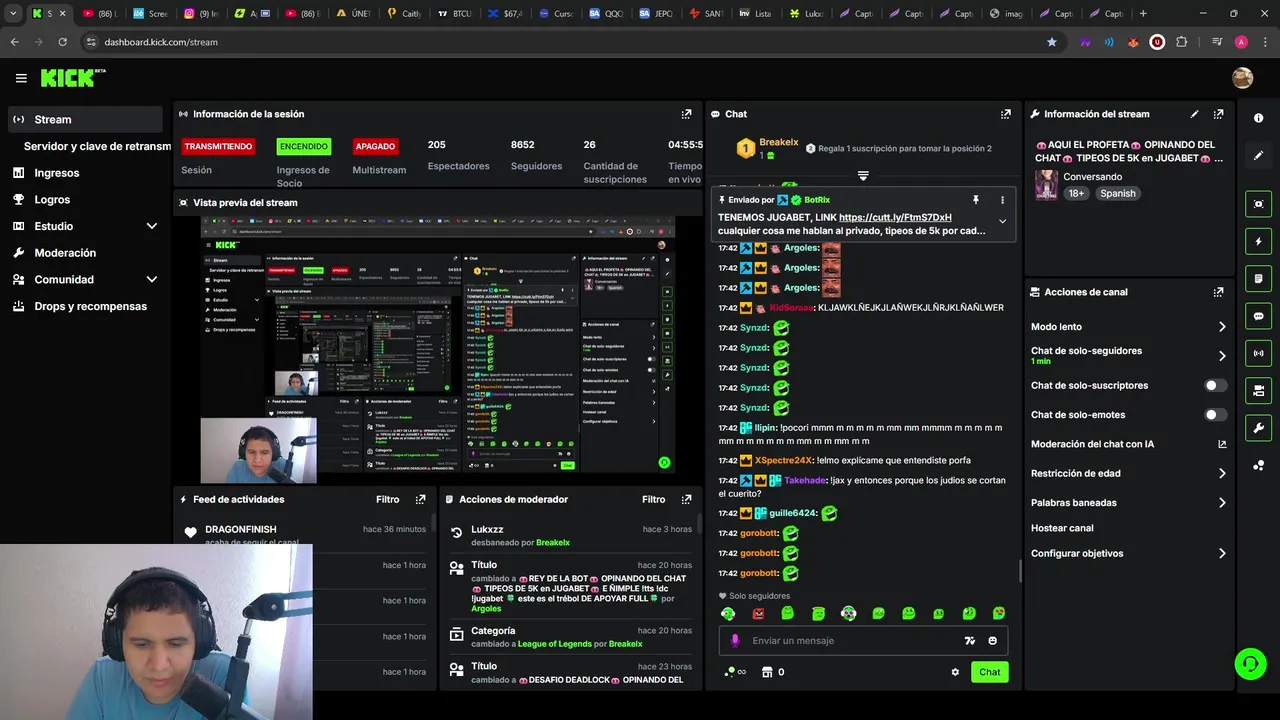The image size is (1280, 720).
Task: Open the Filtro button in Feed de actividades
Action: point(387,499)
